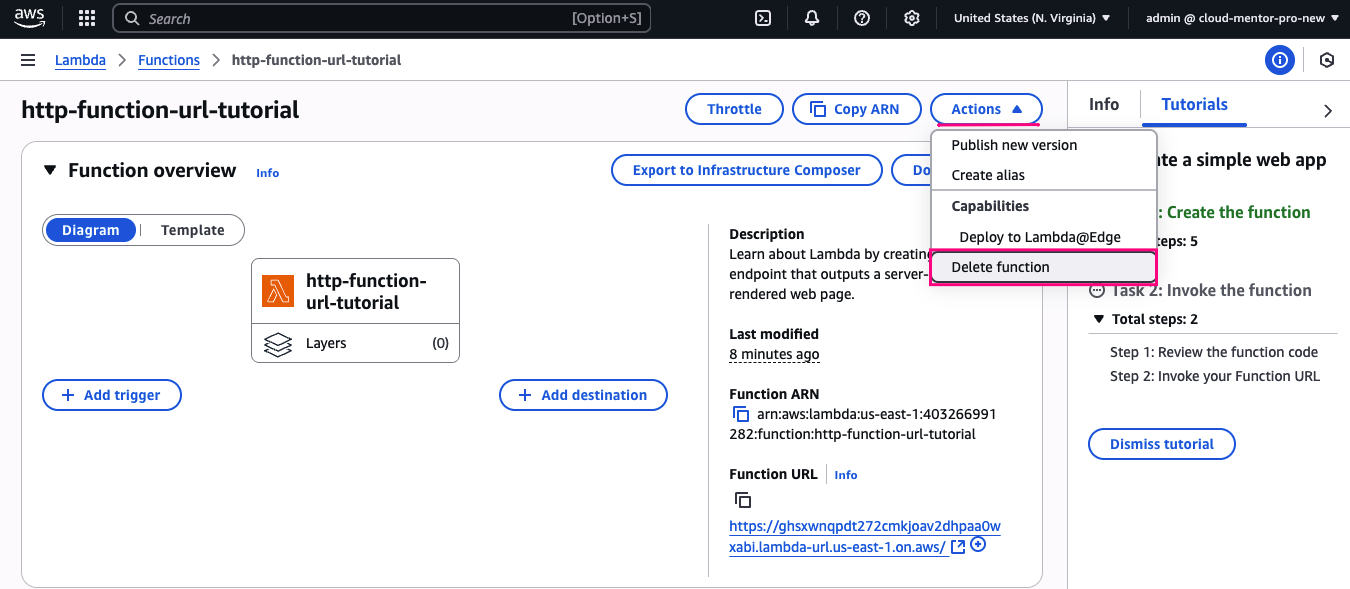
Task: Click the Add trigger button
Action: pyautogui.click(x=112, y=395)
